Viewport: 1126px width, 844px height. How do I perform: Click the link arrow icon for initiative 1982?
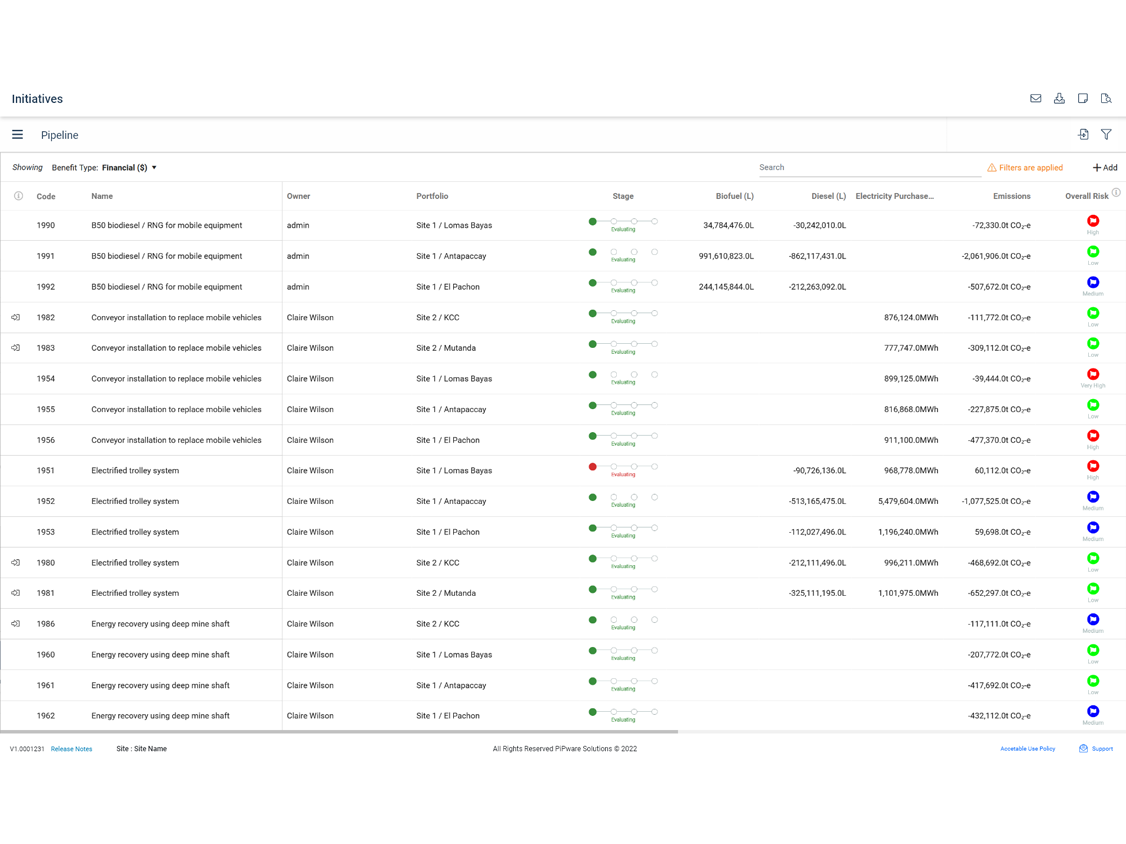pyautogui.click(x=16, y=318)
